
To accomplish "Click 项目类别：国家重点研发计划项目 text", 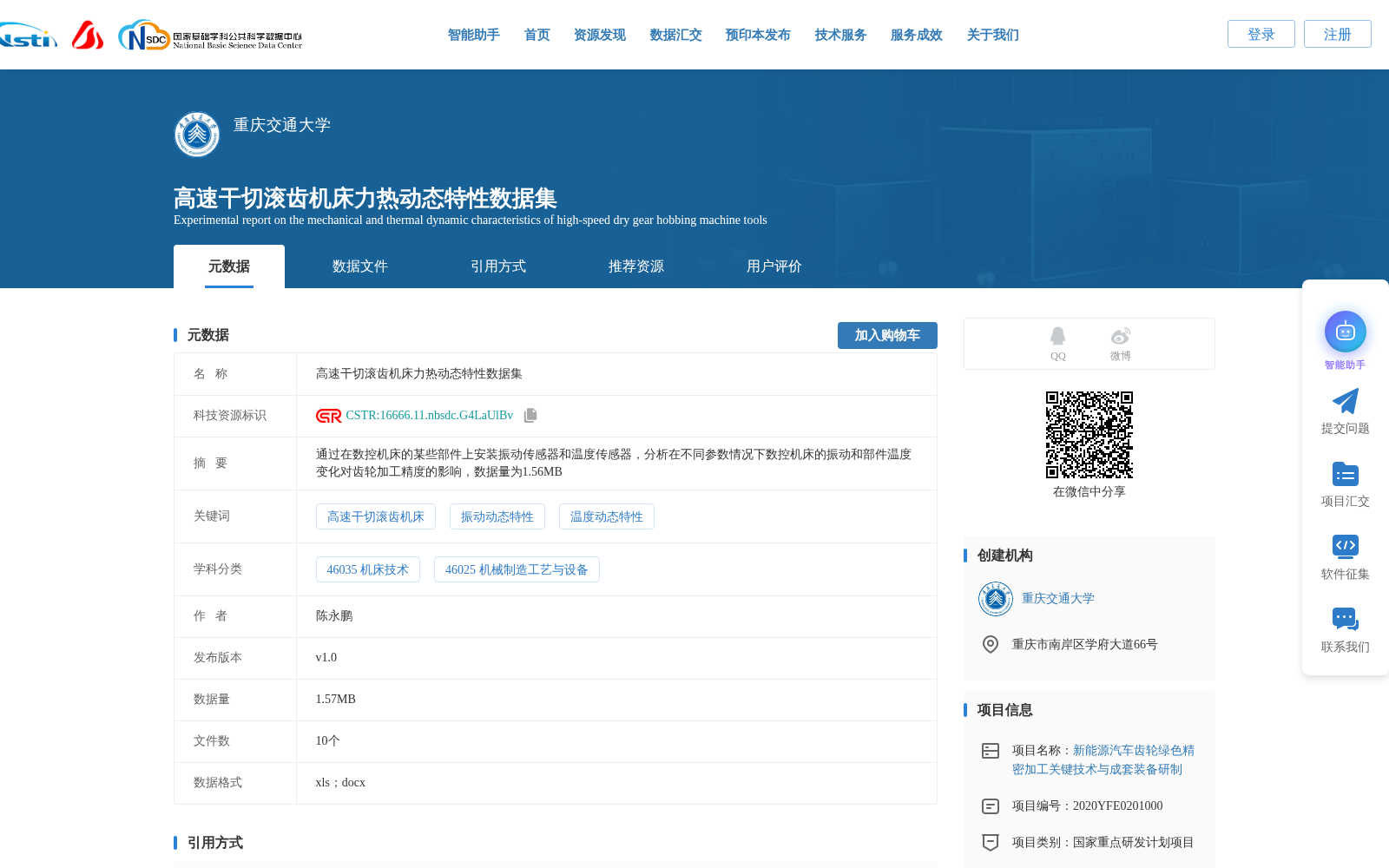I will pos(1103,842).
